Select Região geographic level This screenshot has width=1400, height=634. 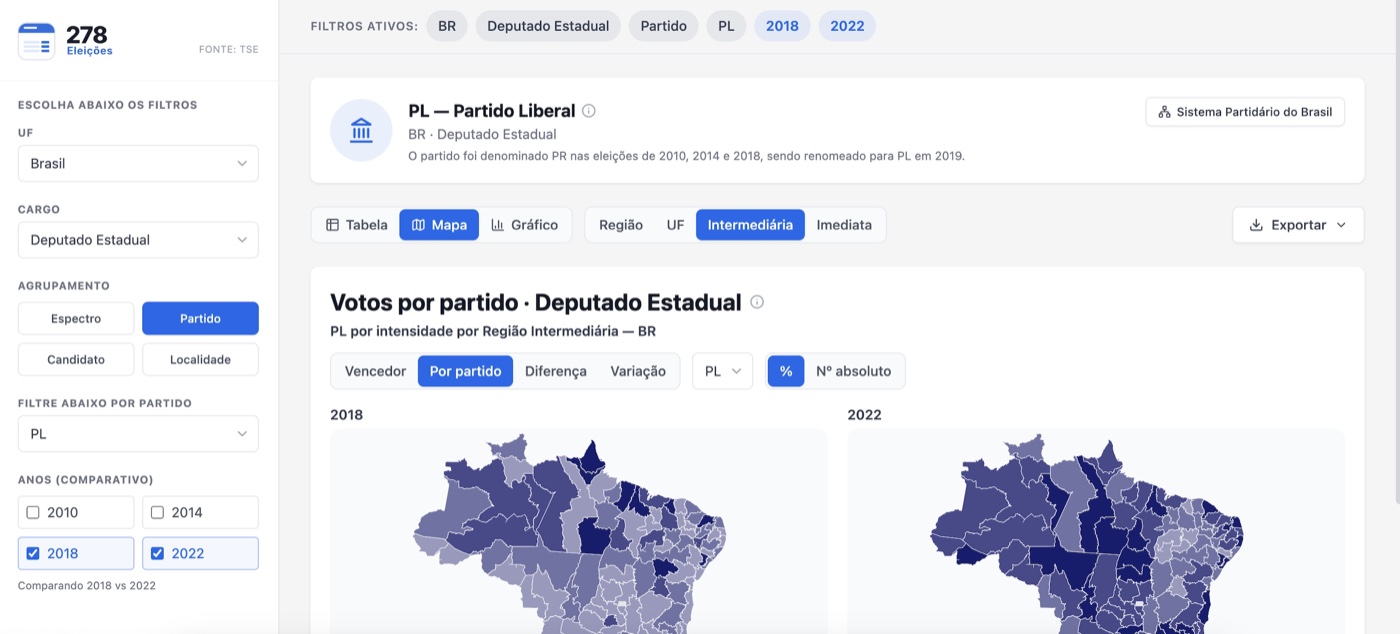(x=621, y=225)
